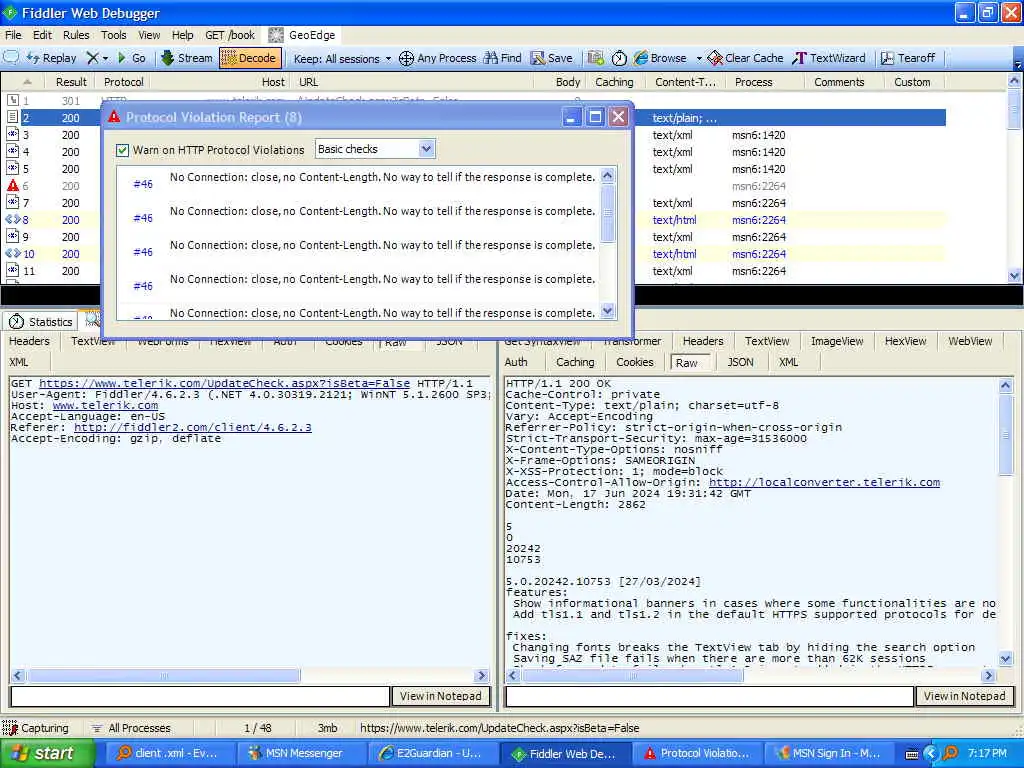Open the Statistics tab
This screenshot has width=1024, height=768.
(40, 321)
